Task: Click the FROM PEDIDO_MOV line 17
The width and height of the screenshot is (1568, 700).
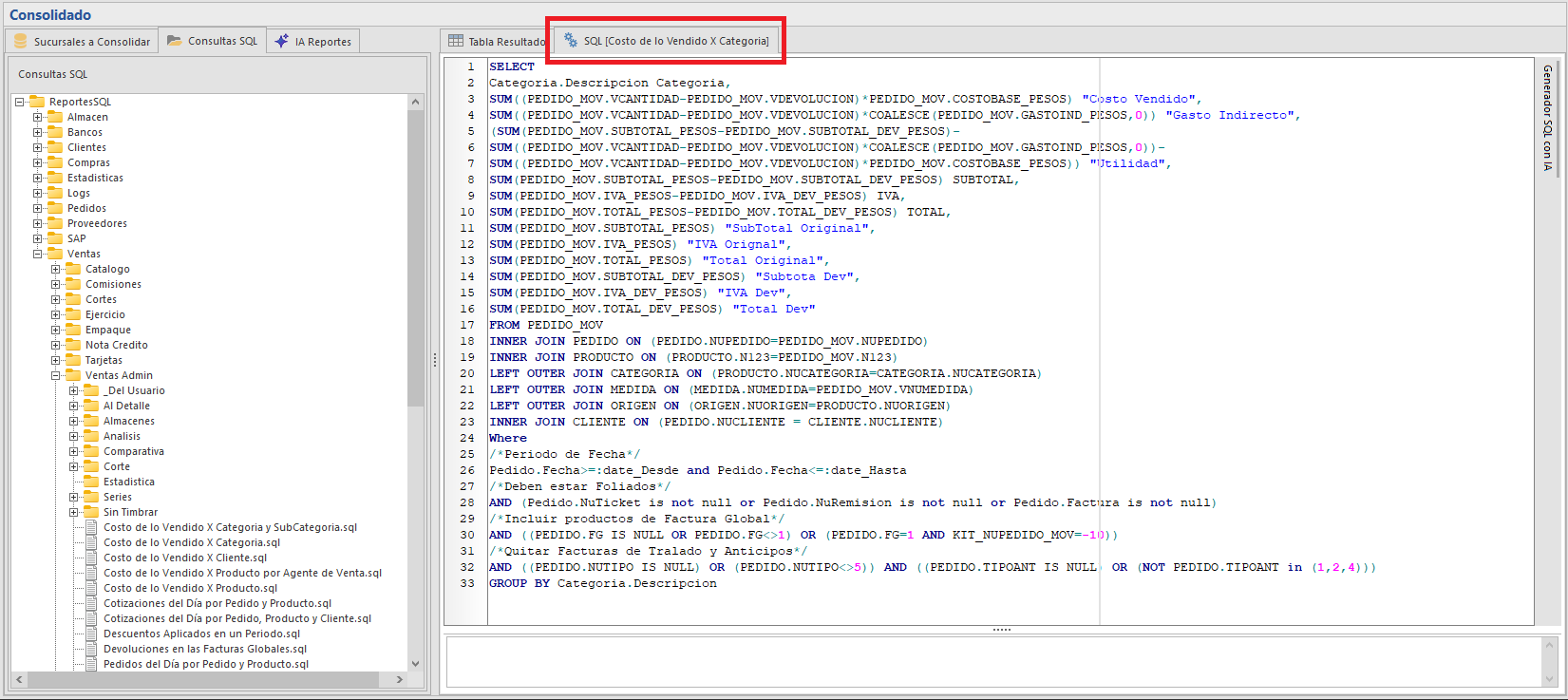Action: (x=546, y=325)
